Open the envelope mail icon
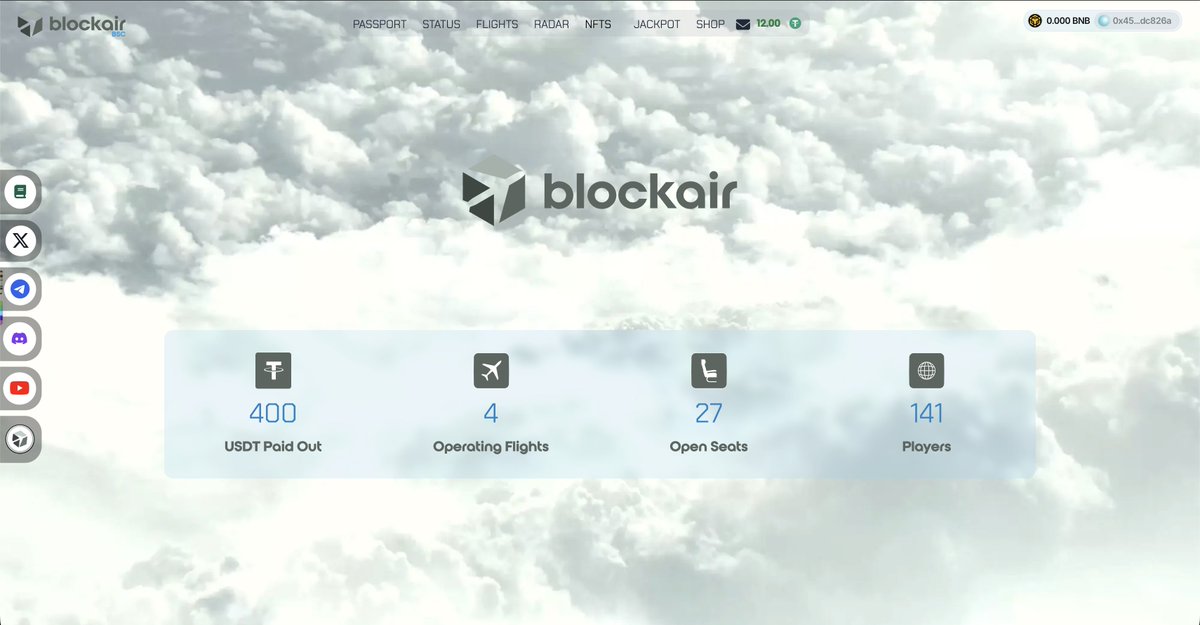The image size is (1200, 625). point(743,24)
